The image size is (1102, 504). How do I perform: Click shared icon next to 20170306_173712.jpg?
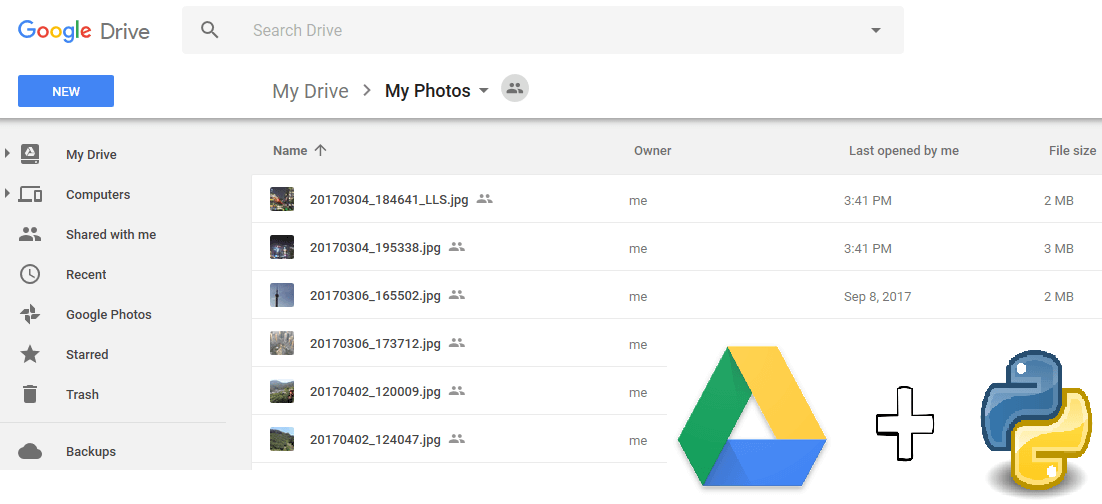pyautogui.click(x=458, y=342)
